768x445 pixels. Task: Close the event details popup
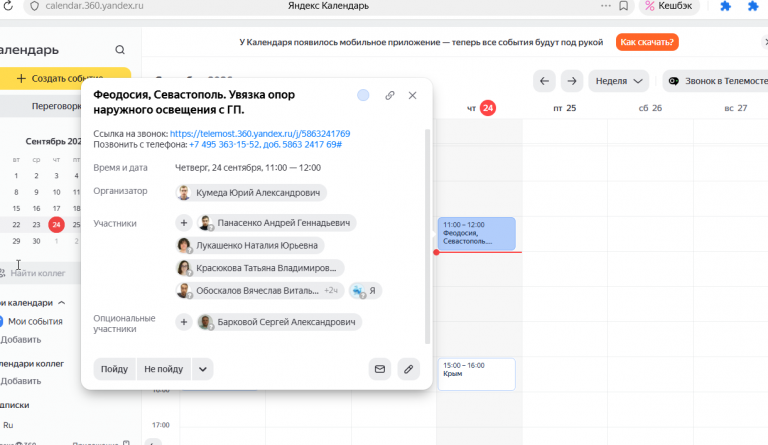[412, 95]
